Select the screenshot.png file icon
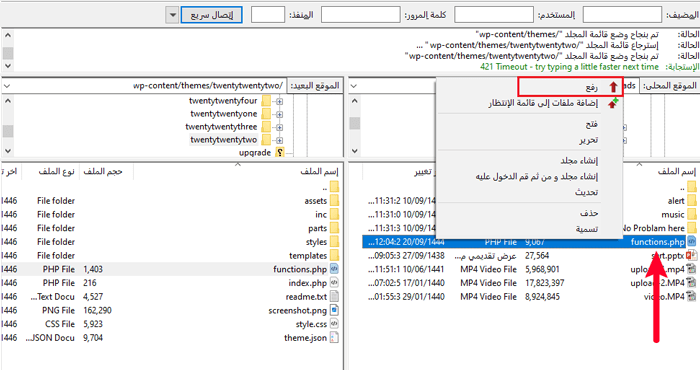 tap(334, 310)
